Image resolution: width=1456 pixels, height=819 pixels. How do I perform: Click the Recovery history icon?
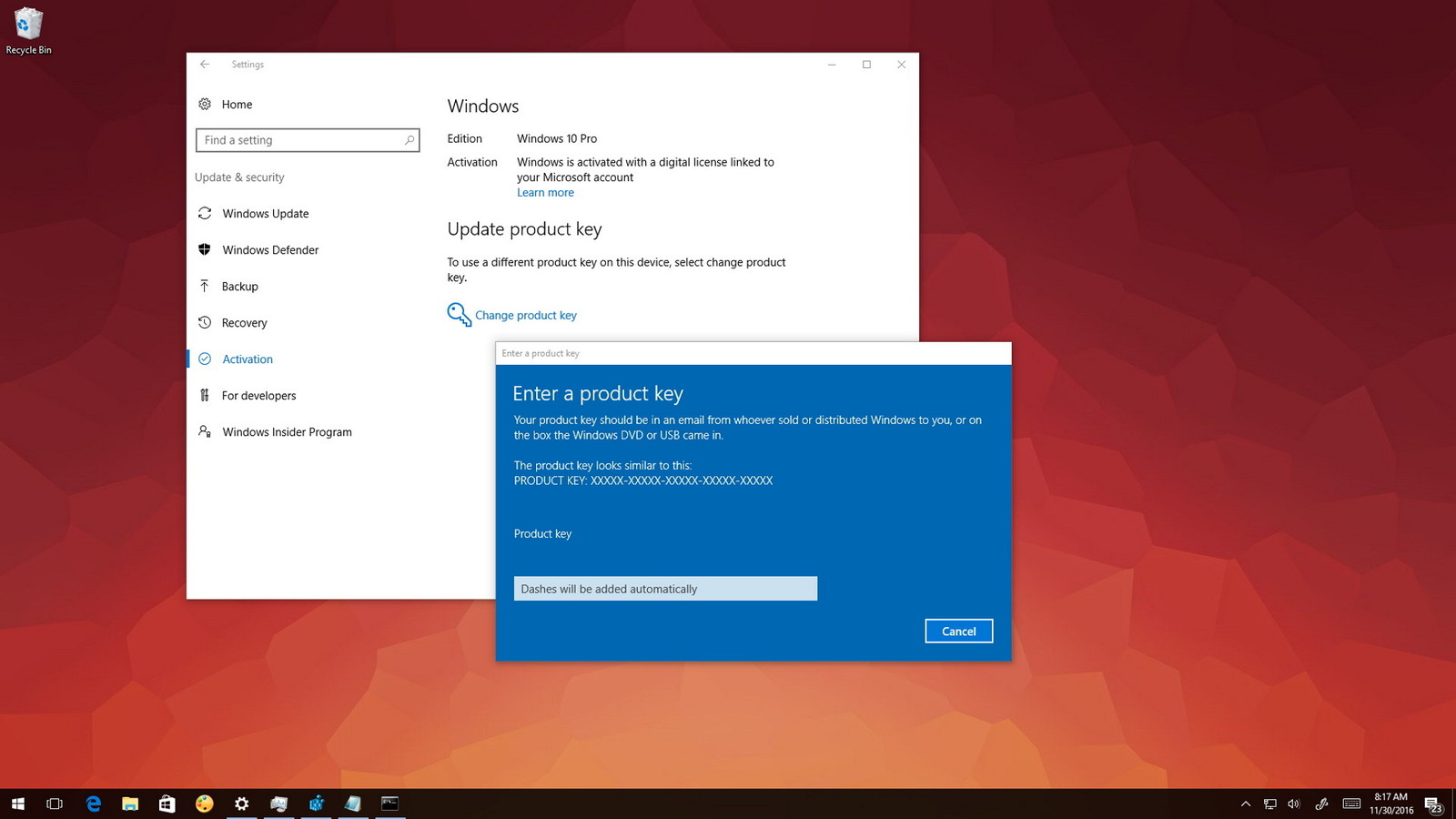click(x=205, y=323)
